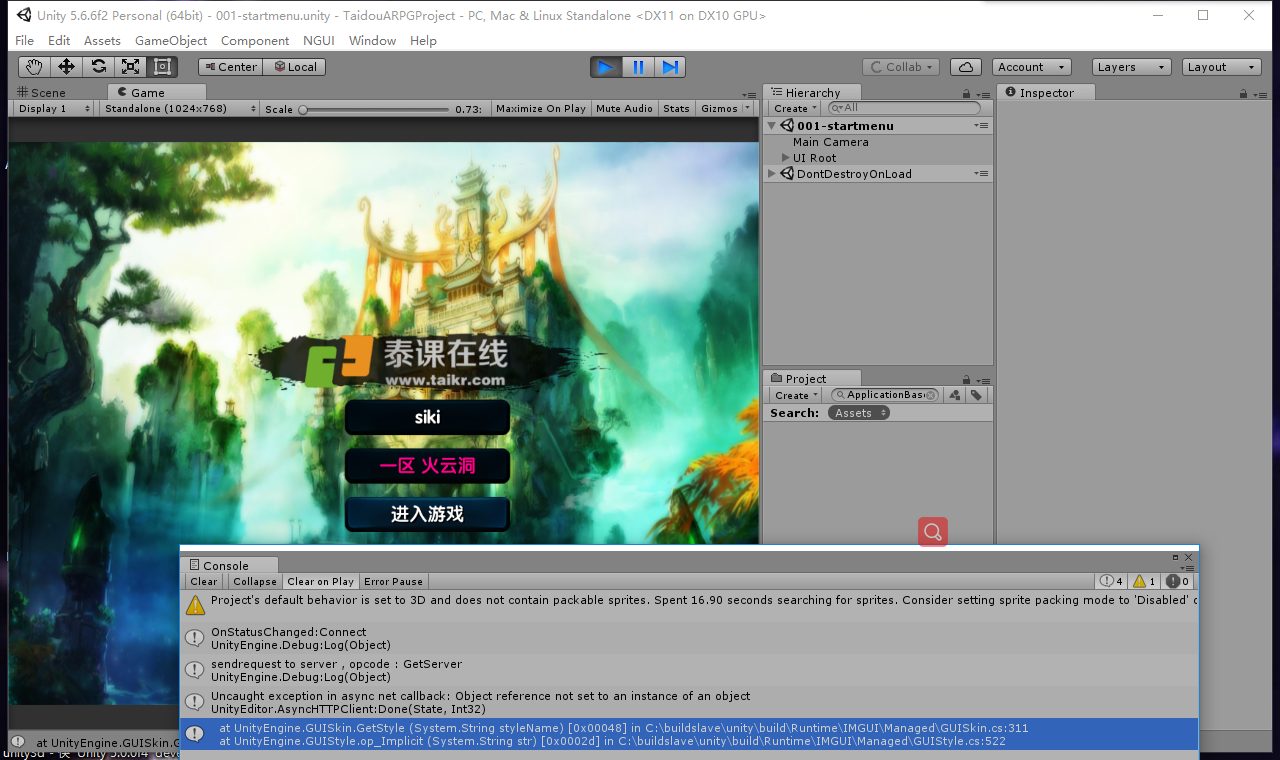The image size is (1280, 760).
Task: Open Layout dropdown
Action: pyautogui.click(x=1222, y=67)
